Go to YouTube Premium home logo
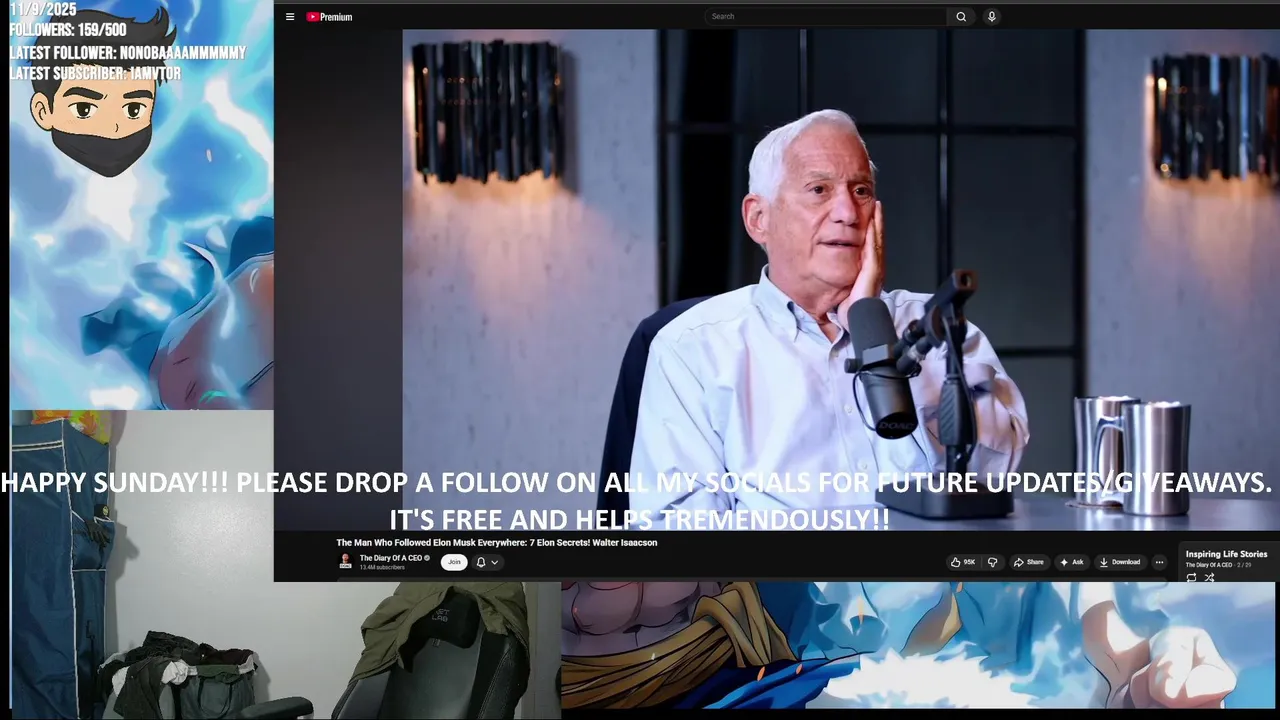Image resolution: width=1280 pixels, height=720 pixels. coord(329,17)
